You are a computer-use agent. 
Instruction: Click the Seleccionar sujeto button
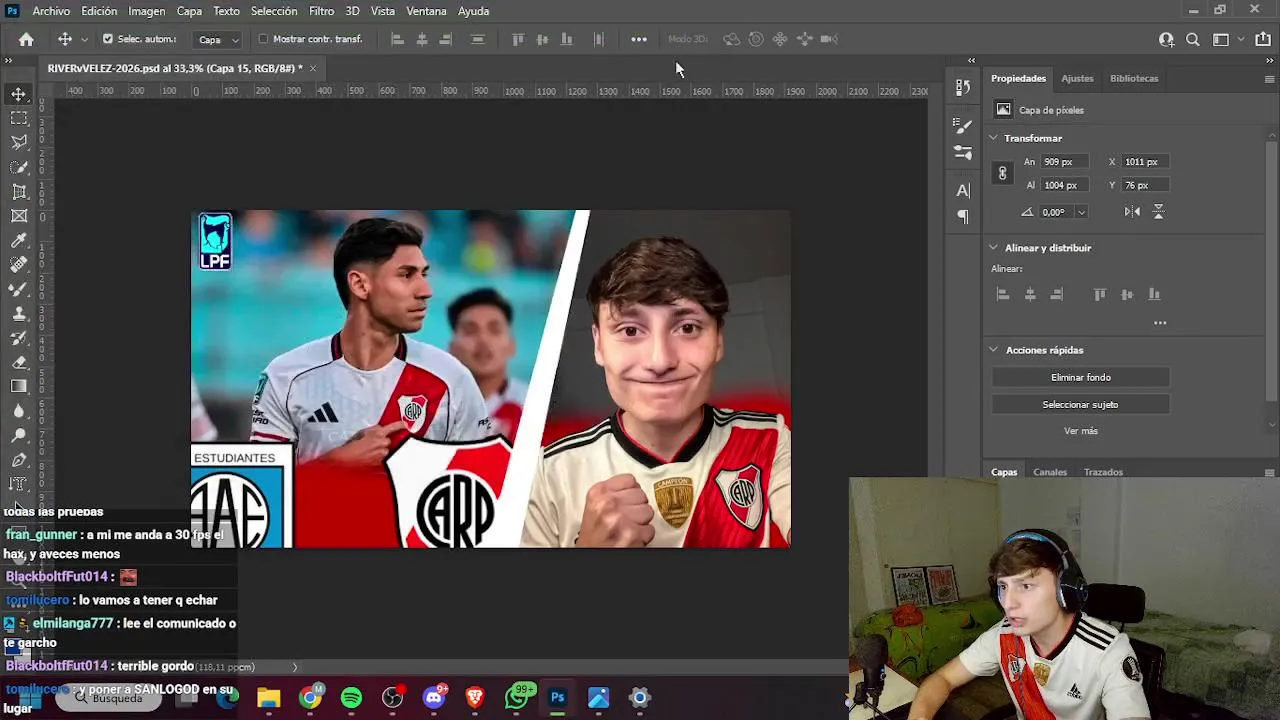(x=1080, y=404)
